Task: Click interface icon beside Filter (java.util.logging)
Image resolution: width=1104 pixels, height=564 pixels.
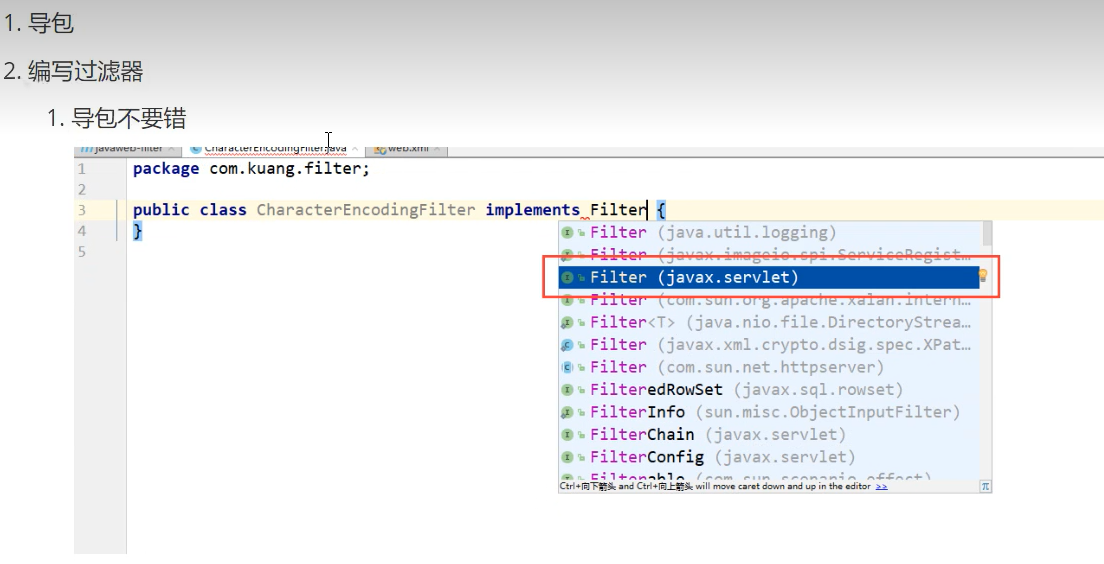Action: point(567,232)
